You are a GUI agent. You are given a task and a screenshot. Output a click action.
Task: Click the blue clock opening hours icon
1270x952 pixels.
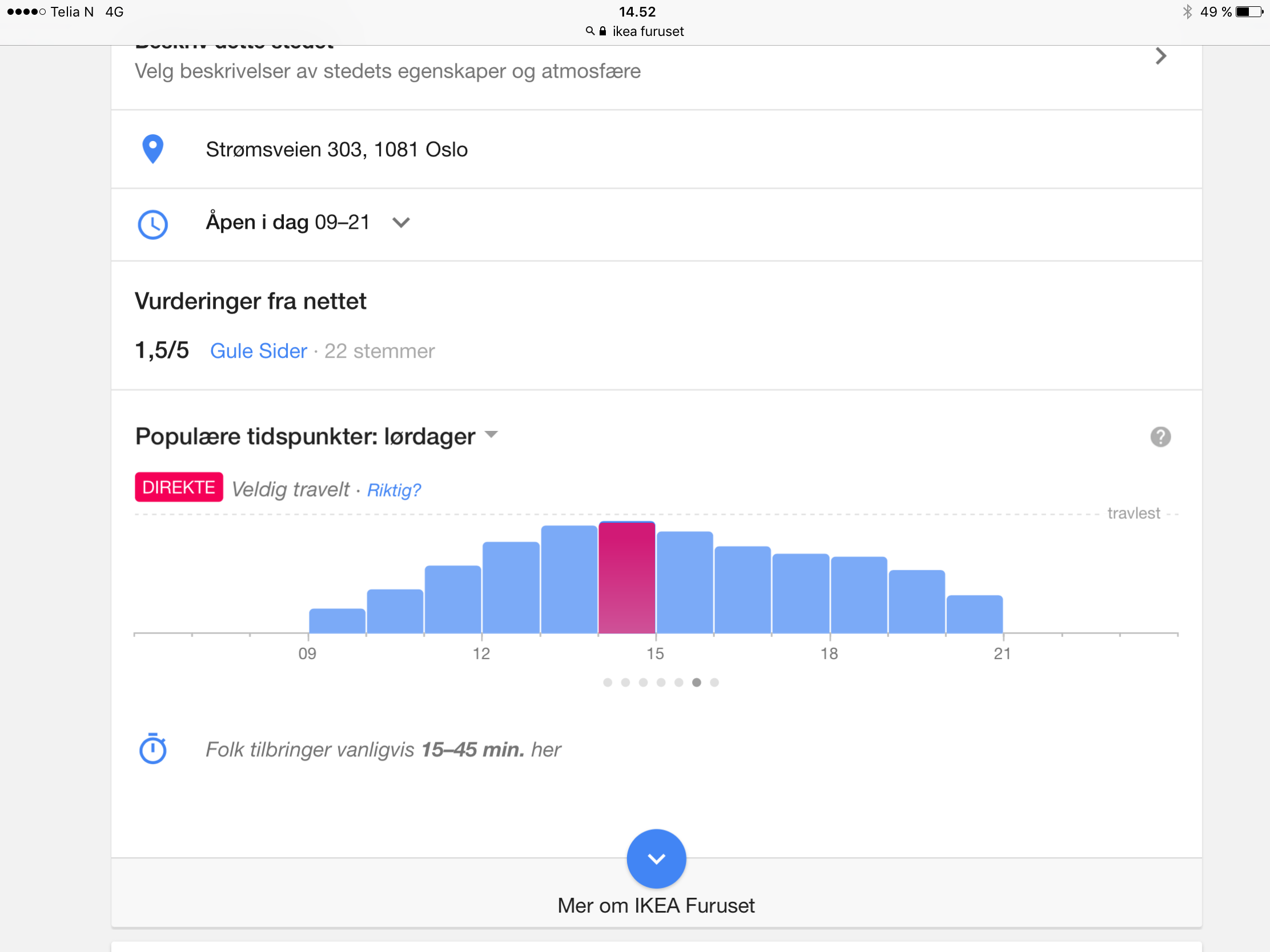tap(152, 224)
